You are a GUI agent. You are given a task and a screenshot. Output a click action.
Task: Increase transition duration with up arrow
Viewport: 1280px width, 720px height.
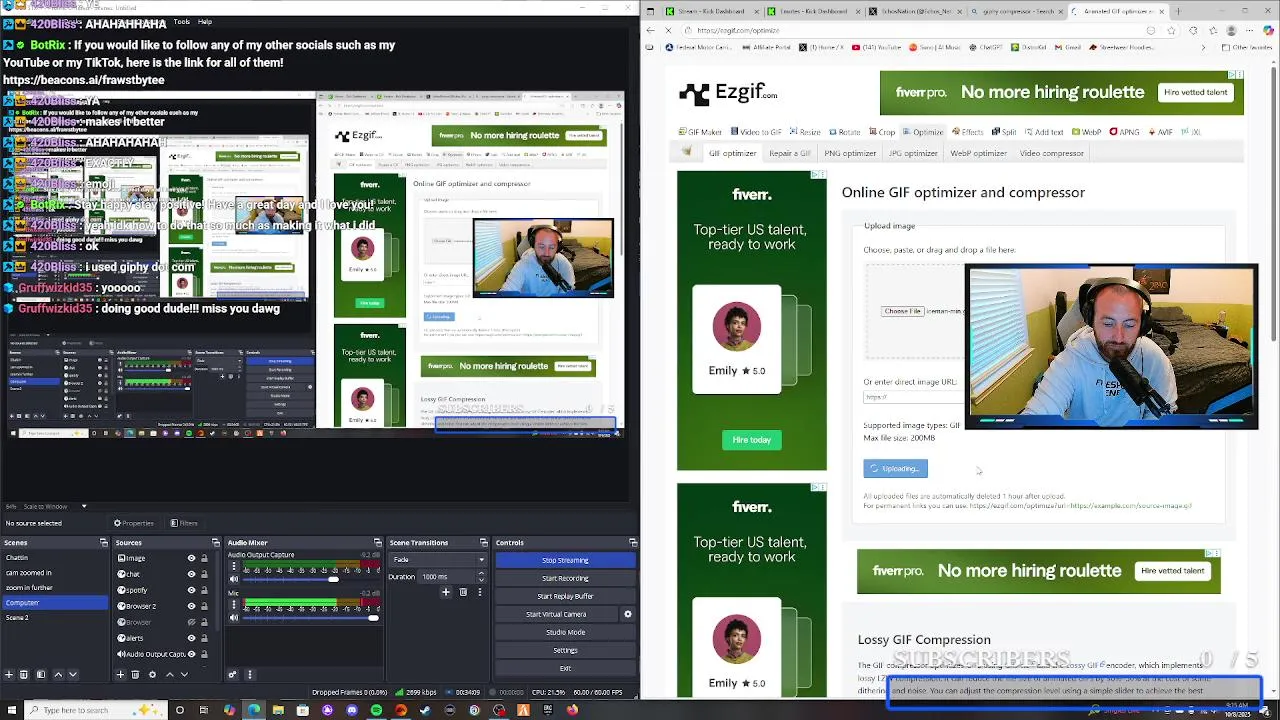point(481,573)
